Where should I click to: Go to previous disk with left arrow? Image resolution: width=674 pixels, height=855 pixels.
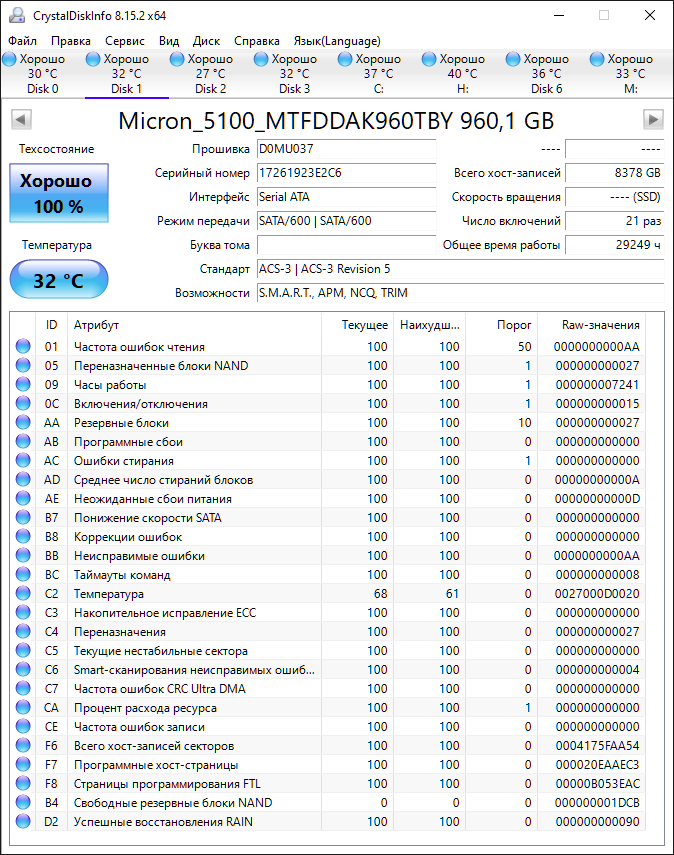click(21, 119)
